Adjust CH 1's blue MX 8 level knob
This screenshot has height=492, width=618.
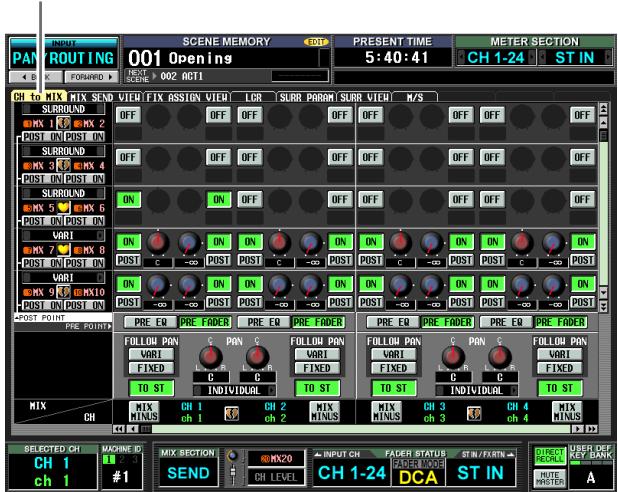[x=189, y=243]
